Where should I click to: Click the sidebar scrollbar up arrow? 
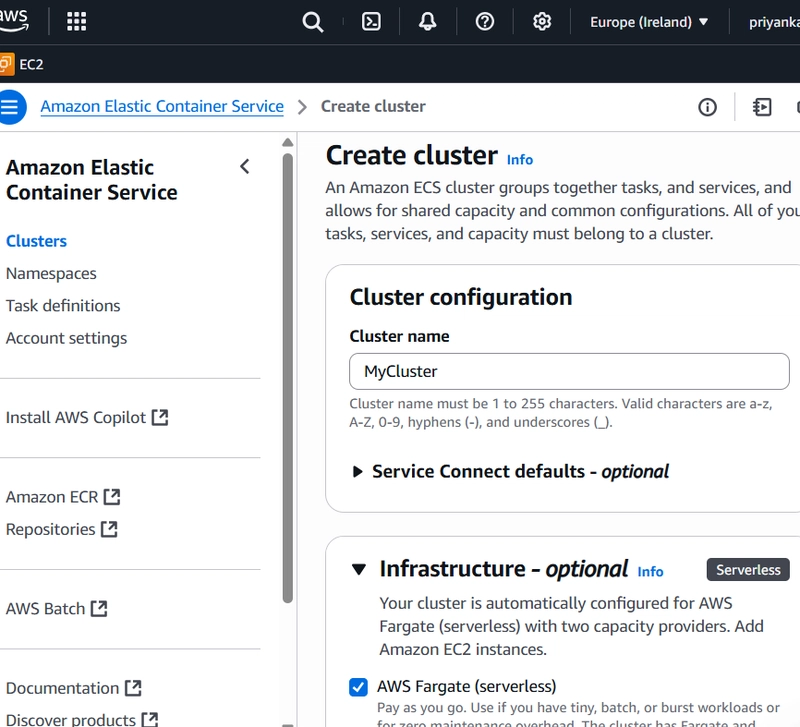(x=288, y=142)
